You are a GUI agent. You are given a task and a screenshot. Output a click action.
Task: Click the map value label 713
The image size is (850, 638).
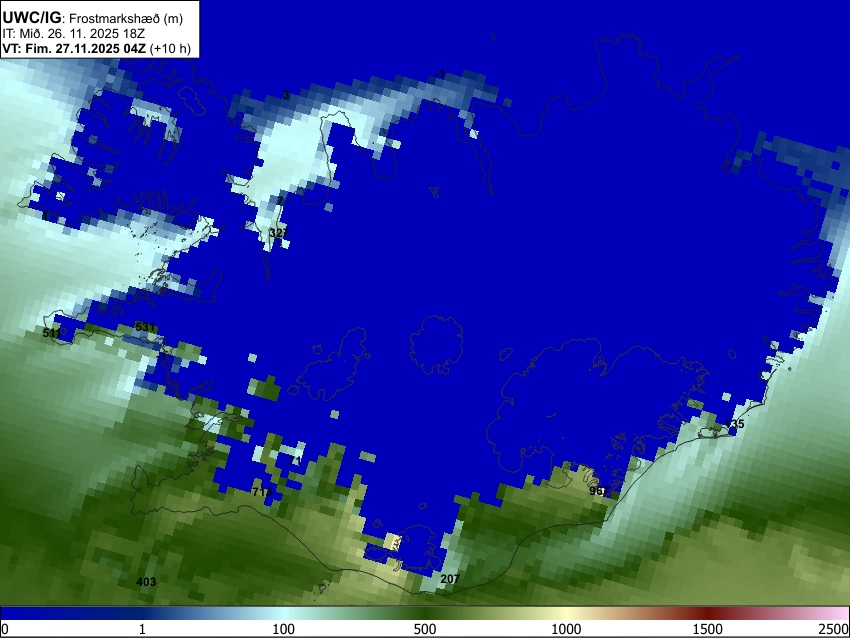262,492
